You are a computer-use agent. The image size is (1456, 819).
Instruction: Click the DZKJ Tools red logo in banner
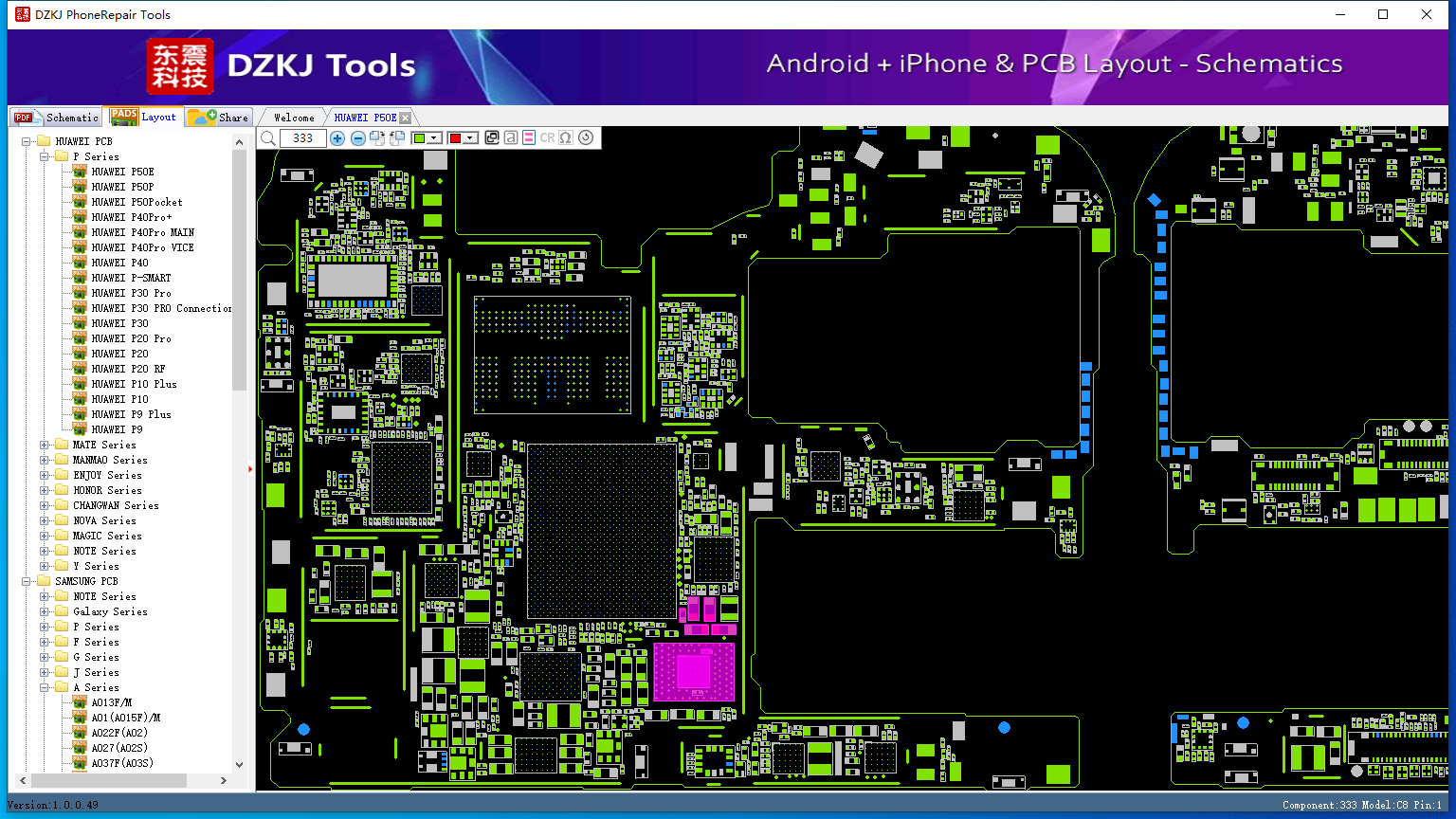[x=180, y=65]
